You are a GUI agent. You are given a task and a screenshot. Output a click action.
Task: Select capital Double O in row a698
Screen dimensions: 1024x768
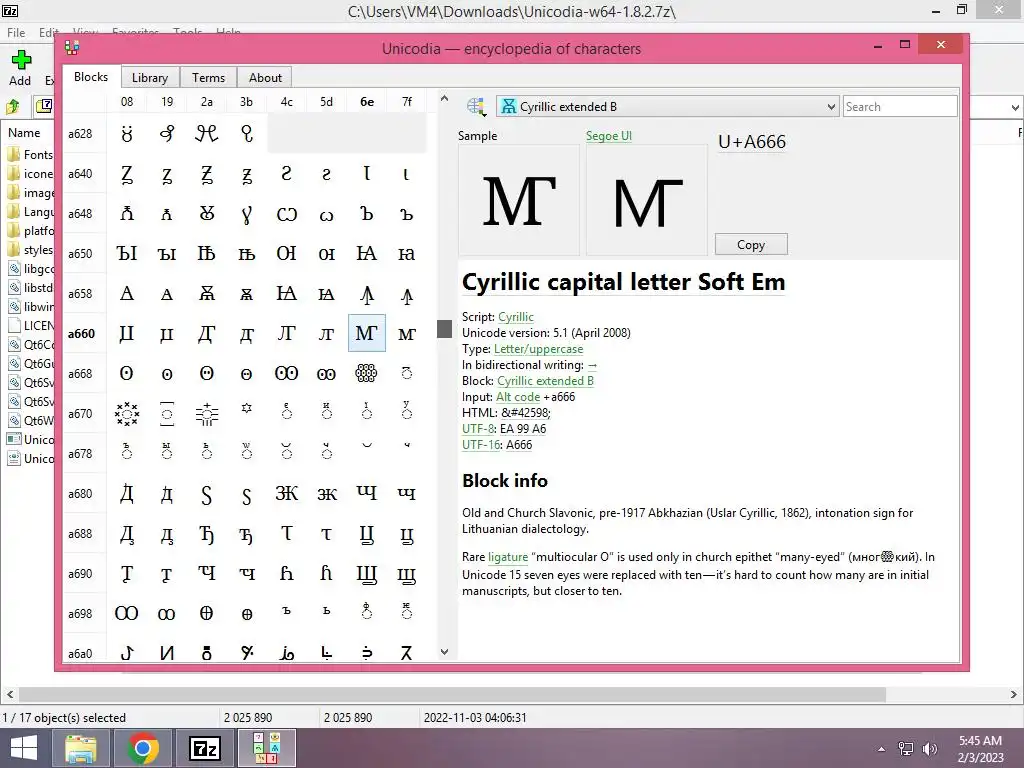click(127, 614)
